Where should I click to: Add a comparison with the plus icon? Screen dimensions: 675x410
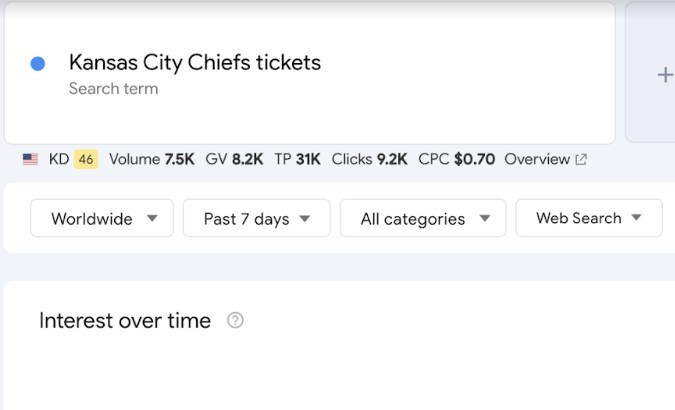tap(664, 74)
